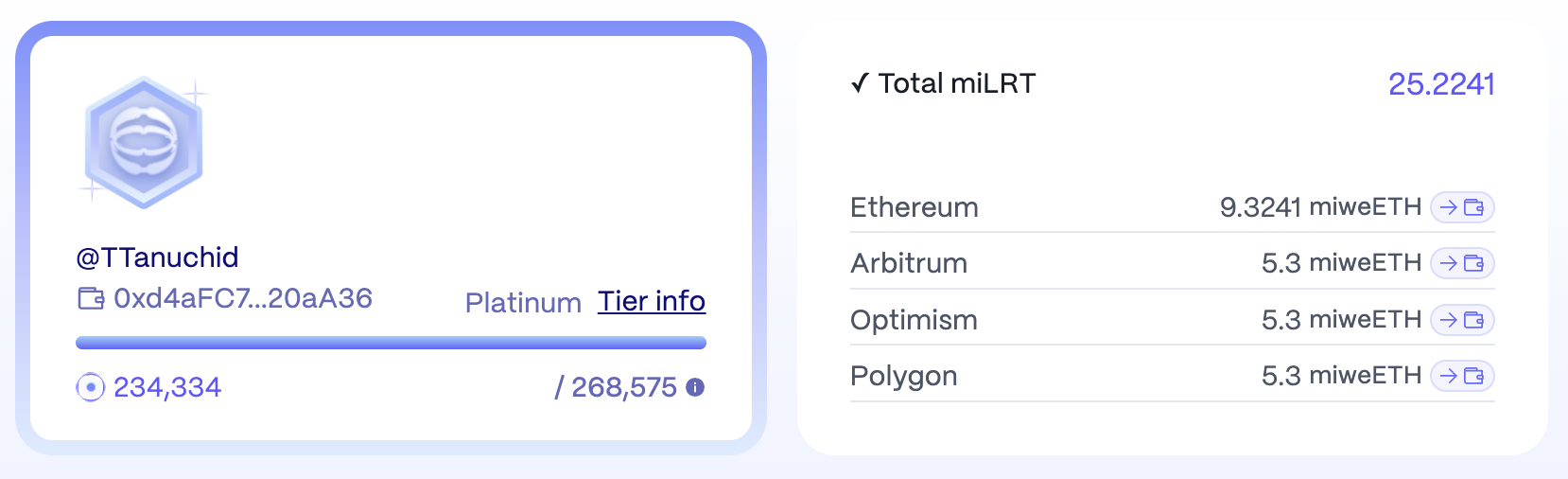Click the 25.2241 total miLRT value
Viewport: 1568px width, 479px height.
[1441, 84]
